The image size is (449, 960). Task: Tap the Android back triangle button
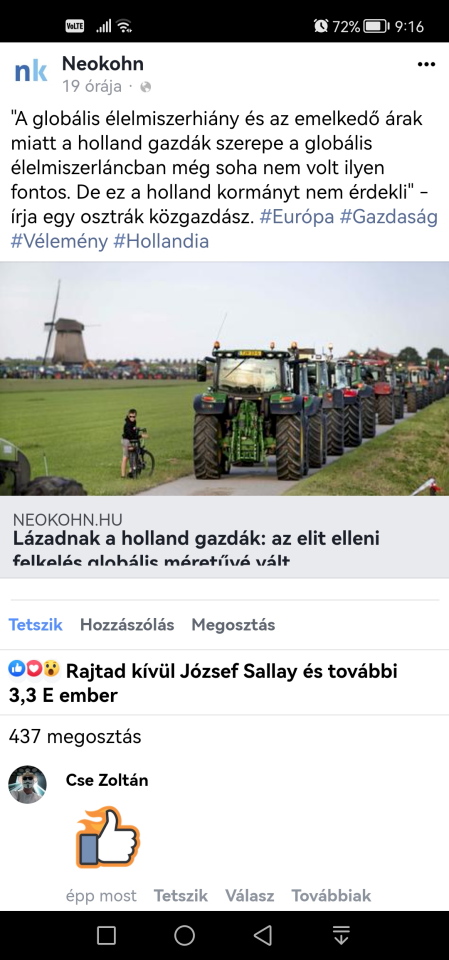click(263, 935)
